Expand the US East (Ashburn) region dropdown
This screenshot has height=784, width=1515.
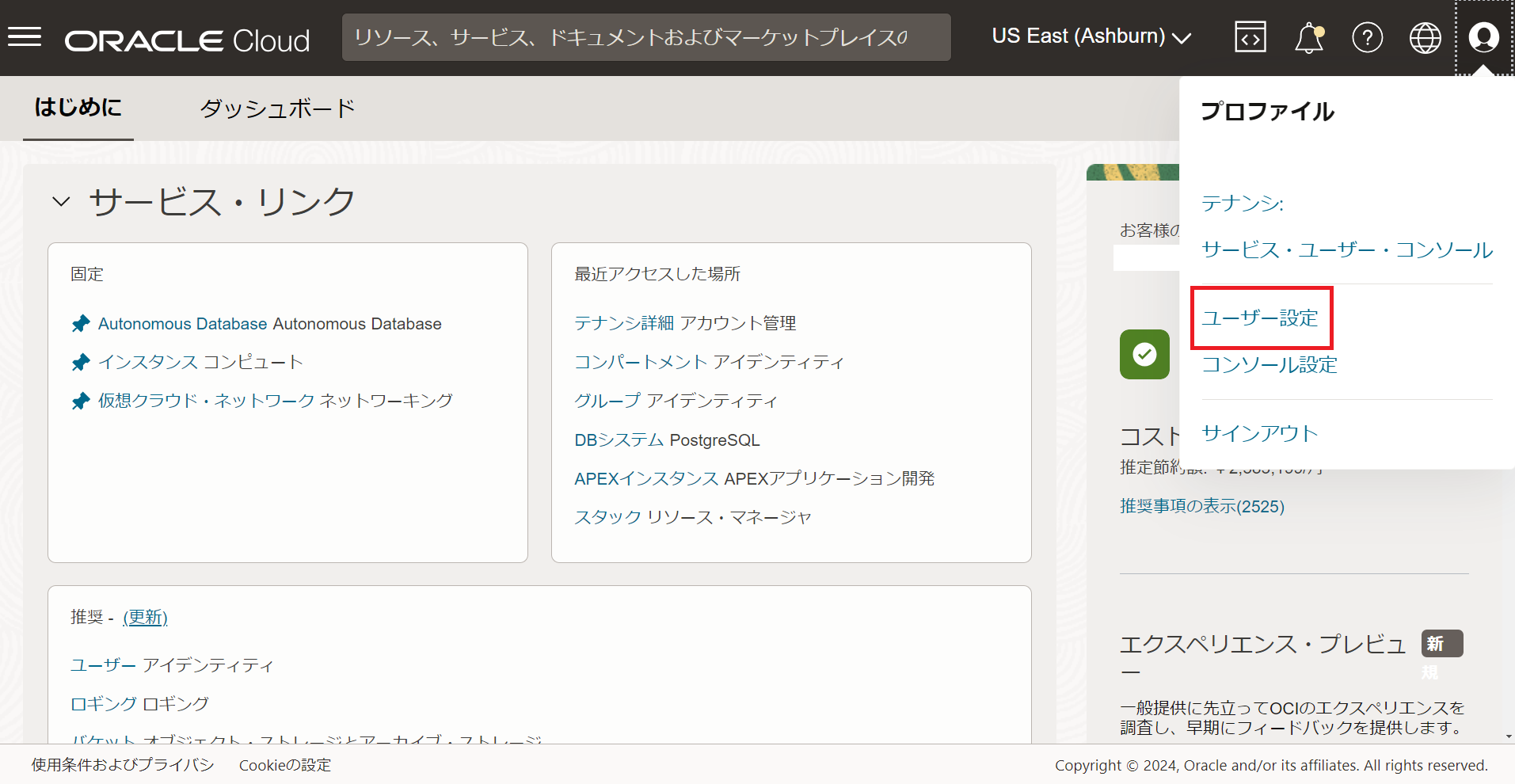pyautogui.click(x=1091, y=36)
